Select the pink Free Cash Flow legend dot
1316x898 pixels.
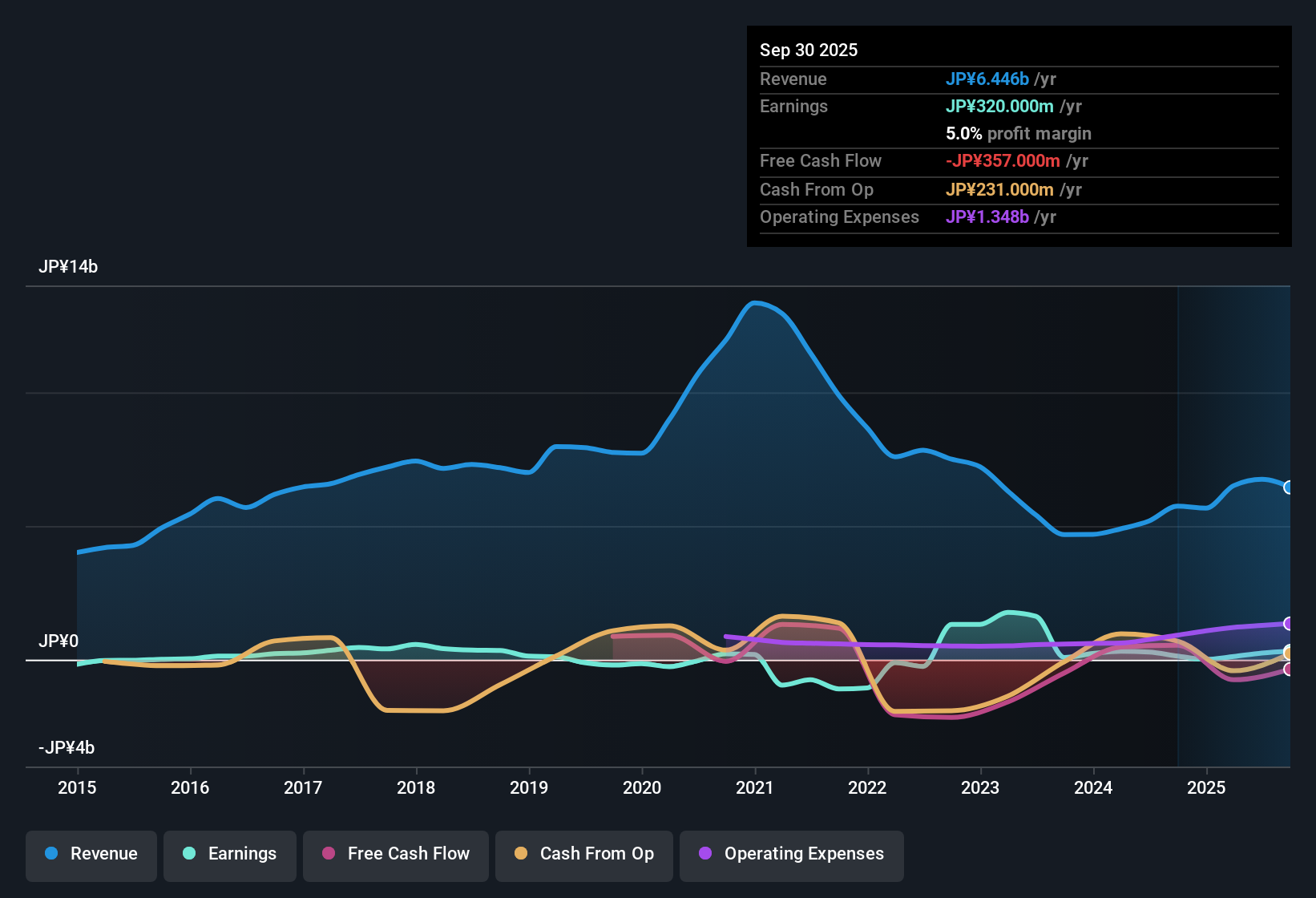(x=327, y=854)
